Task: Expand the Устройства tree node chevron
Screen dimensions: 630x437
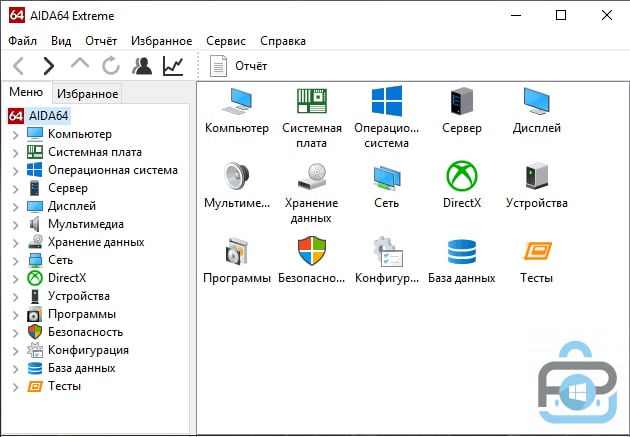Action: [15, 297]
